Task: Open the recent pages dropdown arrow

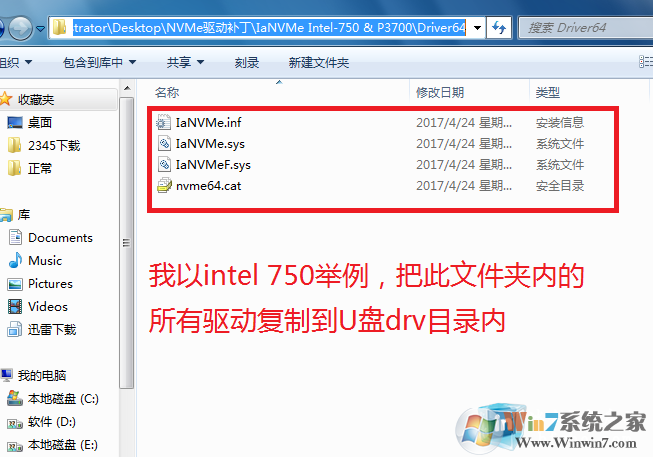Action: 40,28
